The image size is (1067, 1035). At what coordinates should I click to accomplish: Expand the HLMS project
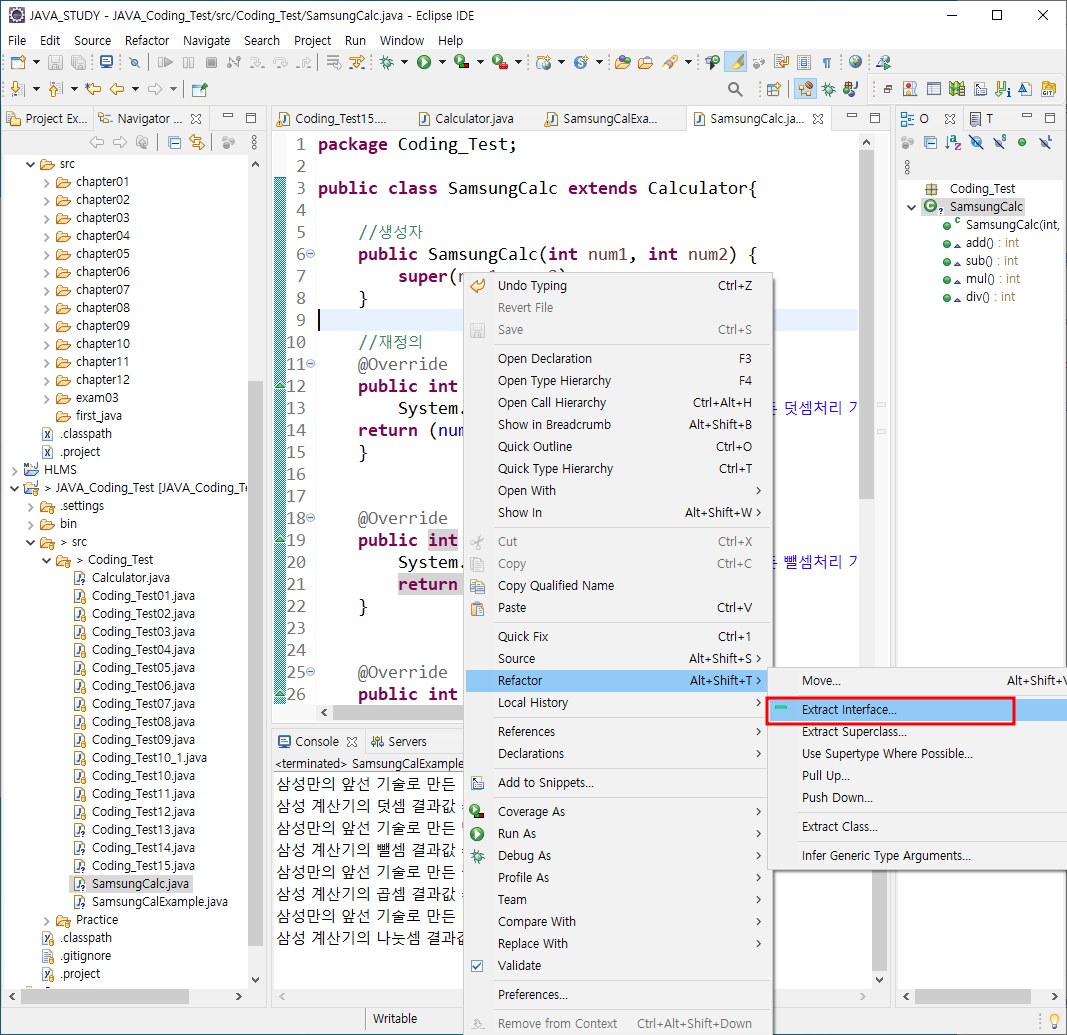tap(14, 470)
